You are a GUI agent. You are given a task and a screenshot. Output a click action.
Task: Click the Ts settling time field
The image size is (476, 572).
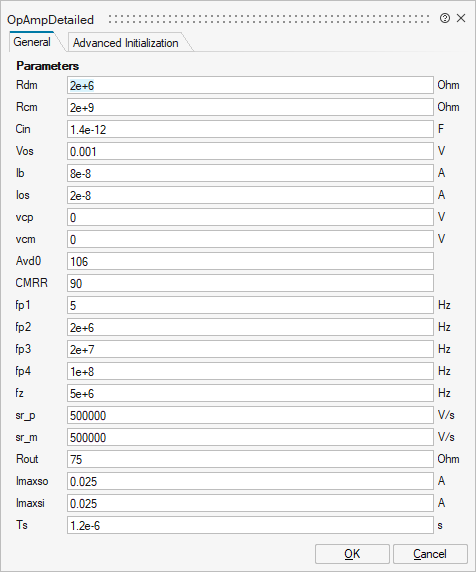(250, 525)
